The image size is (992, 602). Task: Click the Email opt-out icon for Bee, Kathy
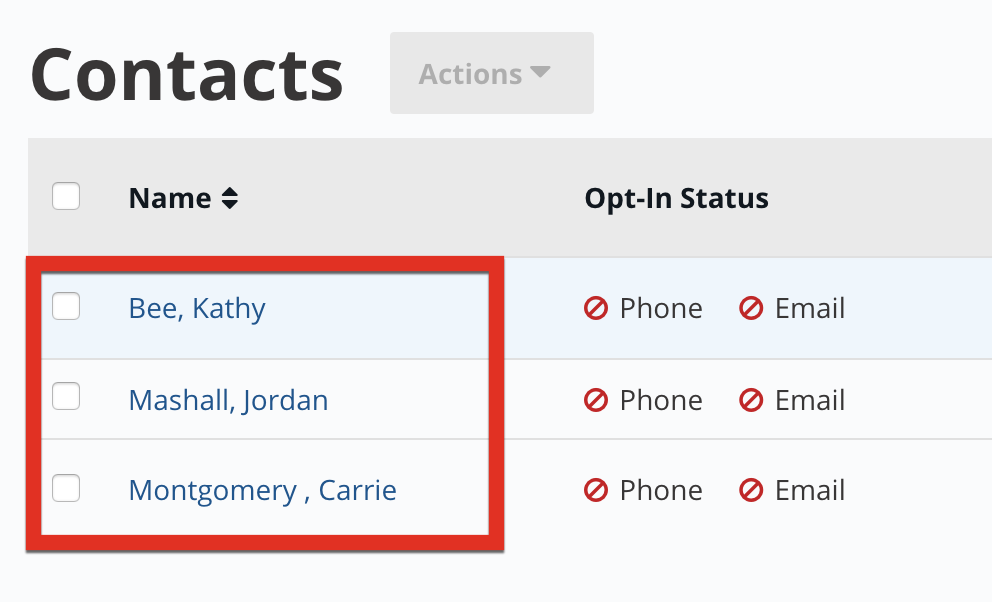(751, 309)
